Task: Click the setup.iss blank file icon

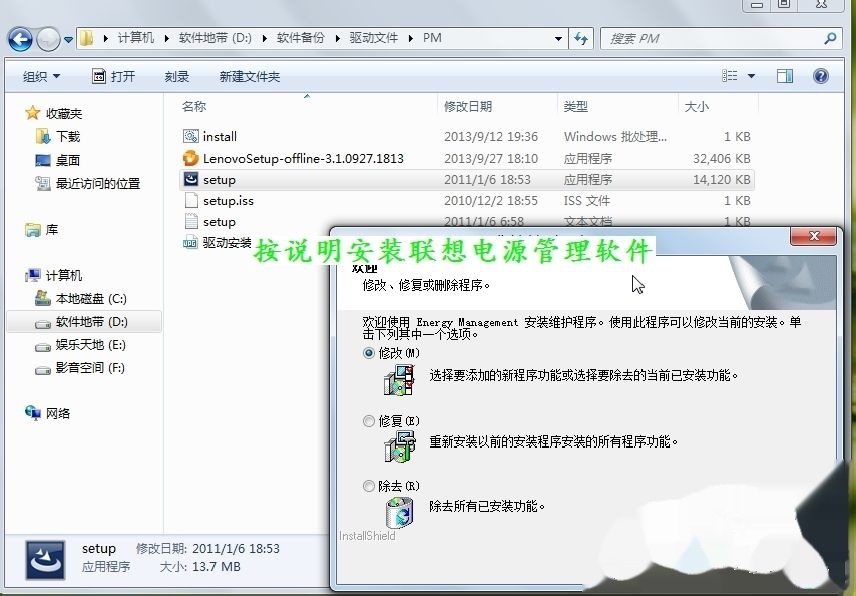Action: click(x=191, y=200)
